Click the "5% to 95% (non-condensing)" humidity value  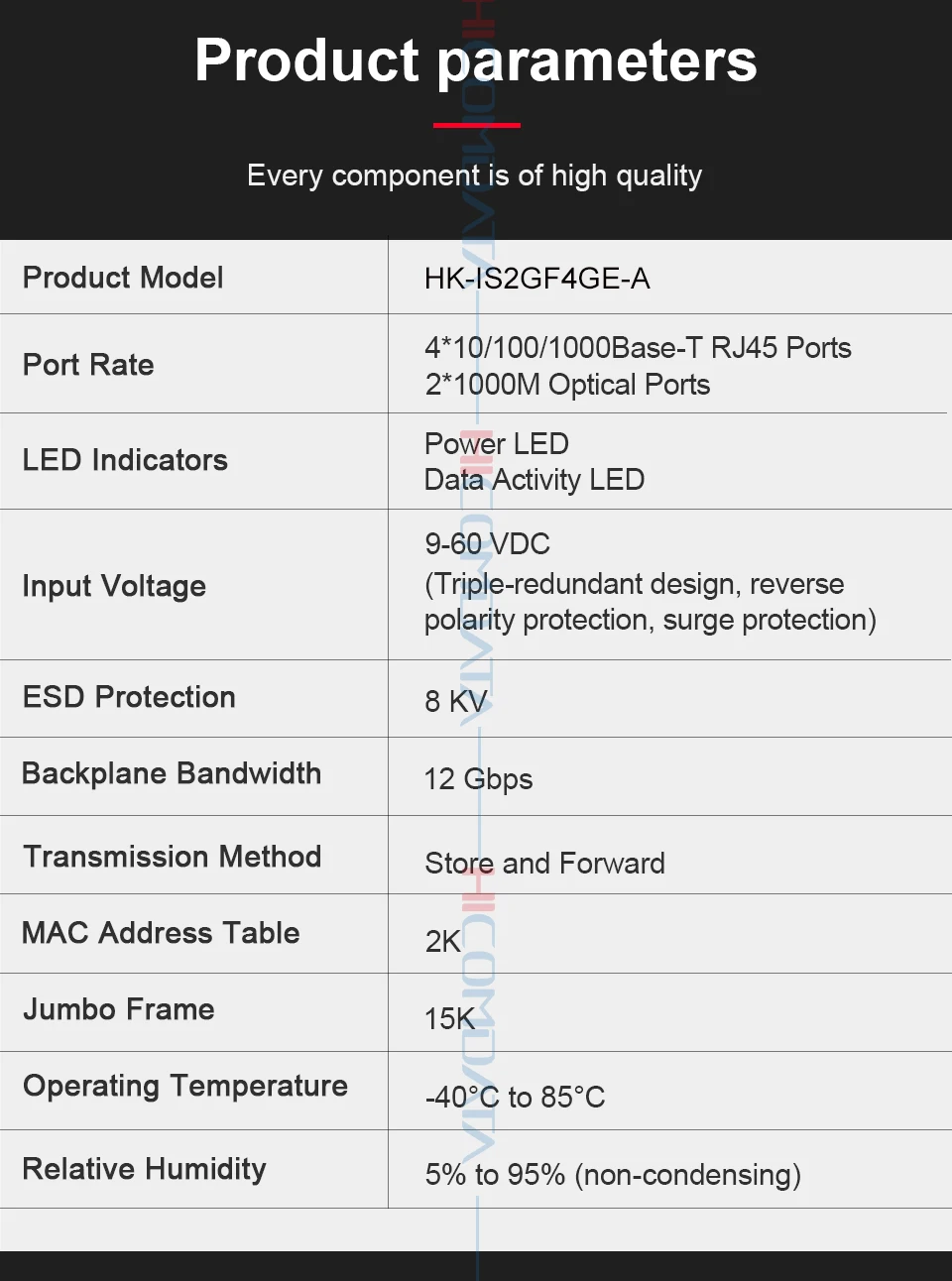click(613, 1175)
